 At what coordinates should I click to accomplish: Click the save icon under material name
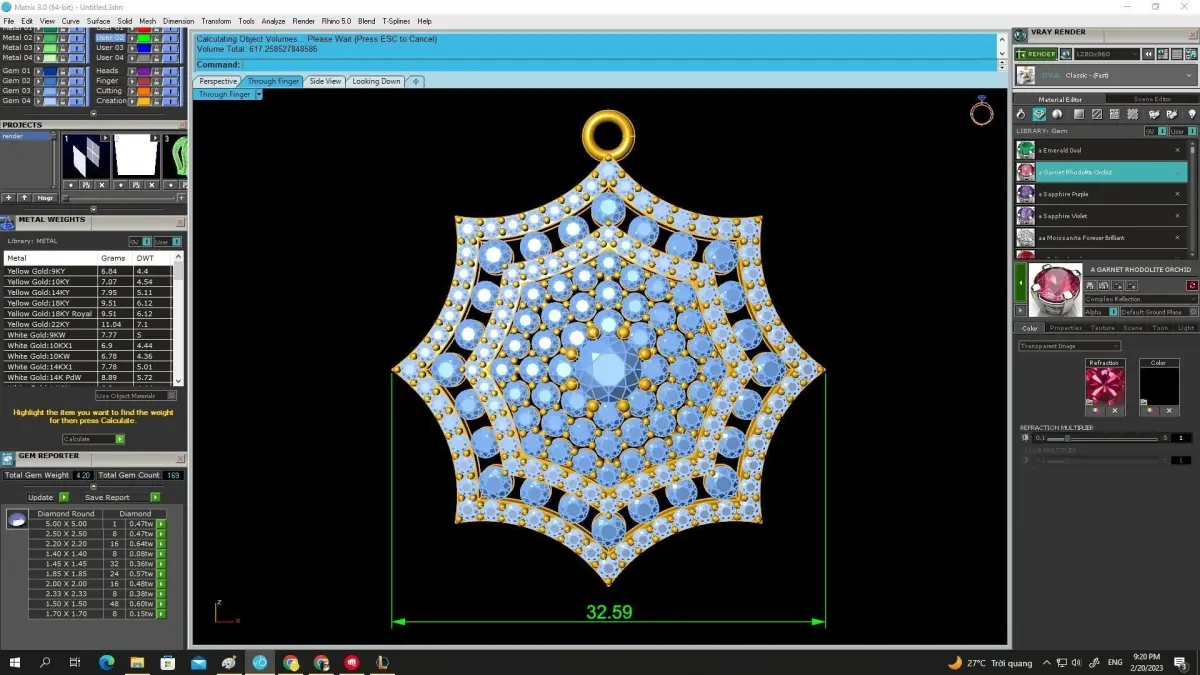[x=1092, y=285]
